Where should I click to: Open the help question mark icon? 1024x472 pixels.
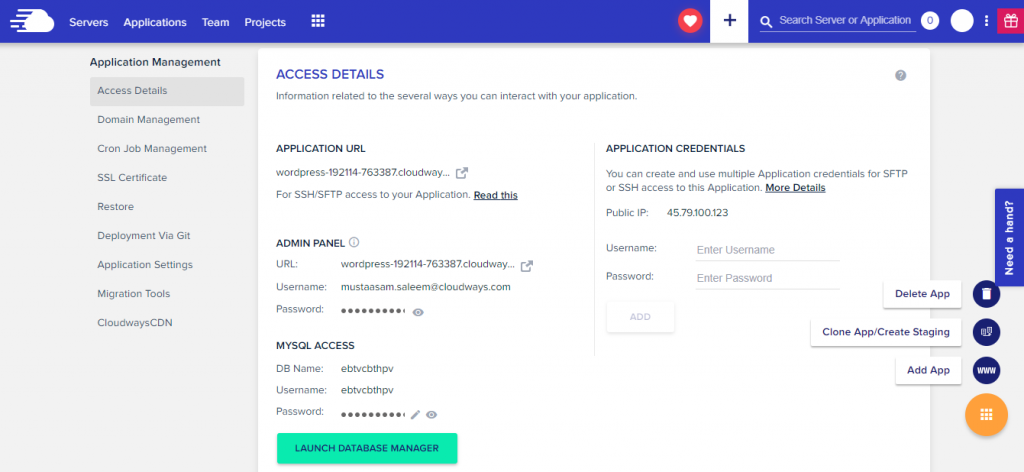click(901, 75)
